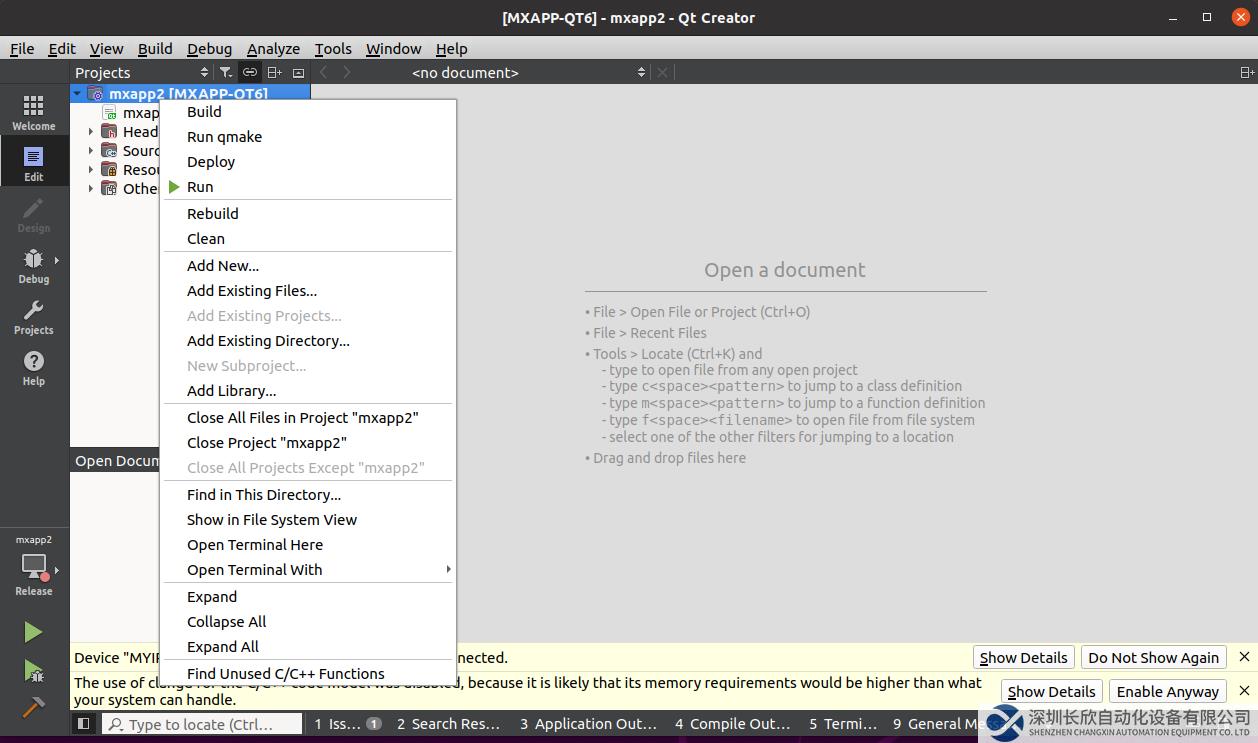Viewport: 1258px width, 743px height.
Task: Select Find in This Directory...
Action: [308, 495]
